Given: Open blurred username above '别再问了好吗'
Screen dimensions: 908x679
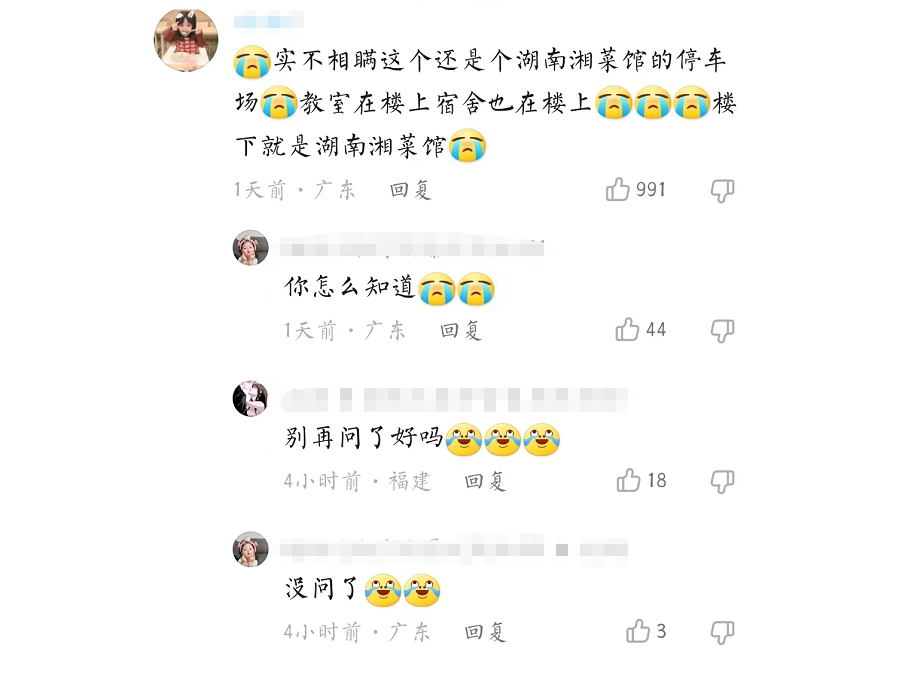Looking at the screenshot, I should click(x=455, y=399).
